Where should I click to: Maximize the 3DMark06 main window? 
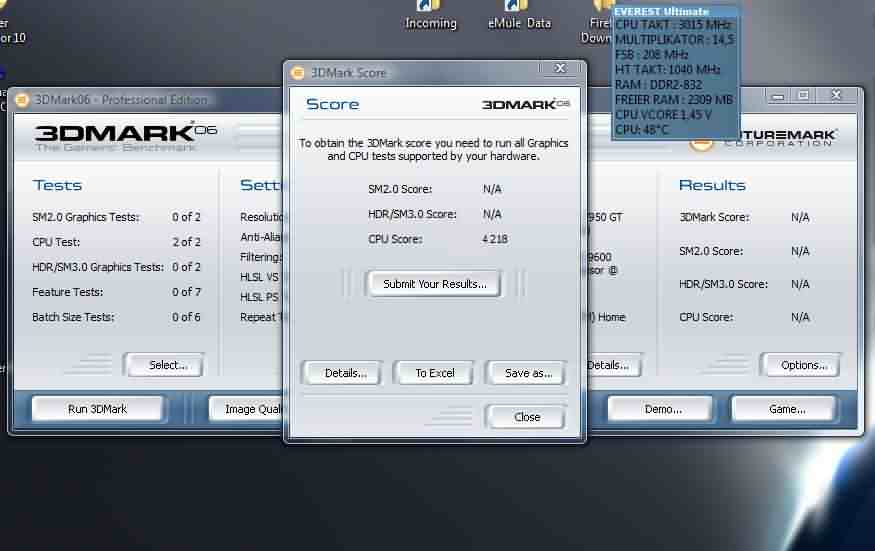point(804,95)
